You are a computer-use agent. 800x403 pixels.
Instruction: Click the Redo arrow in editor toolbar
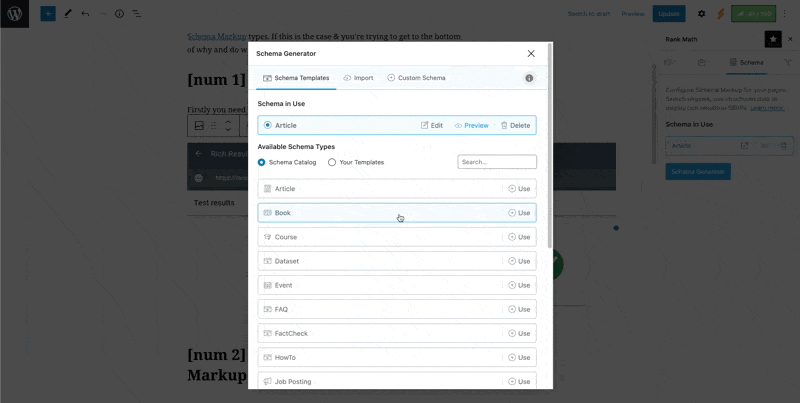103,14
